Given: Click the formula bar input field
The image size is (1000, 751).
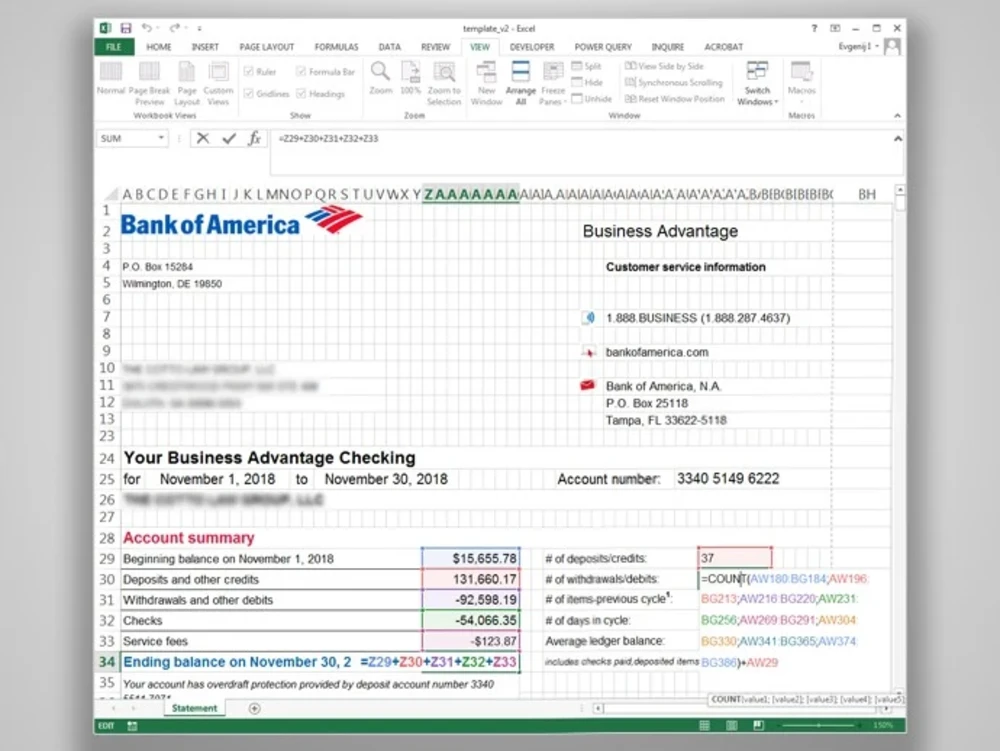Looking at the screenshot, I should 586,152.
